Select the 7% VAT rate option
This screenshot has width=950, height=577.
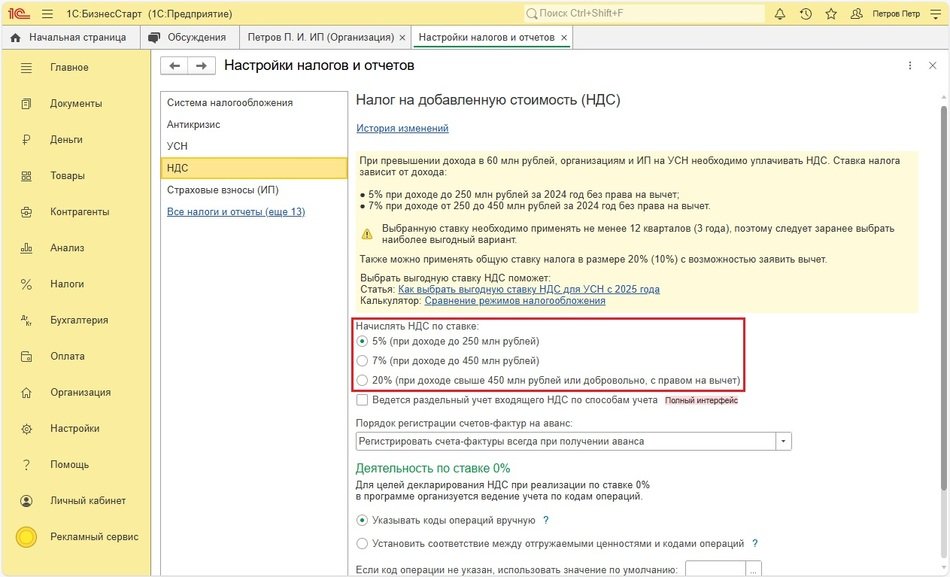coord(362,361)
